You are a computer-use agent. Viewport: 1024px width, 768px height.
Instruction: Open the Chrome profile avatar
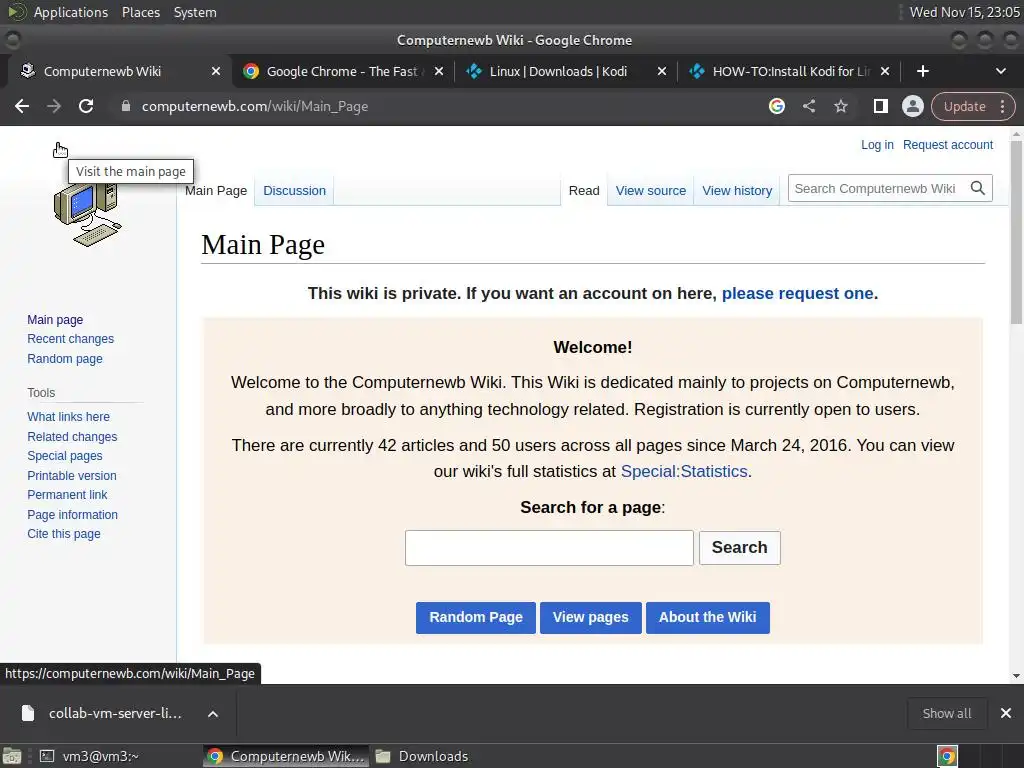pyautogui.click(x=912, y=106)
